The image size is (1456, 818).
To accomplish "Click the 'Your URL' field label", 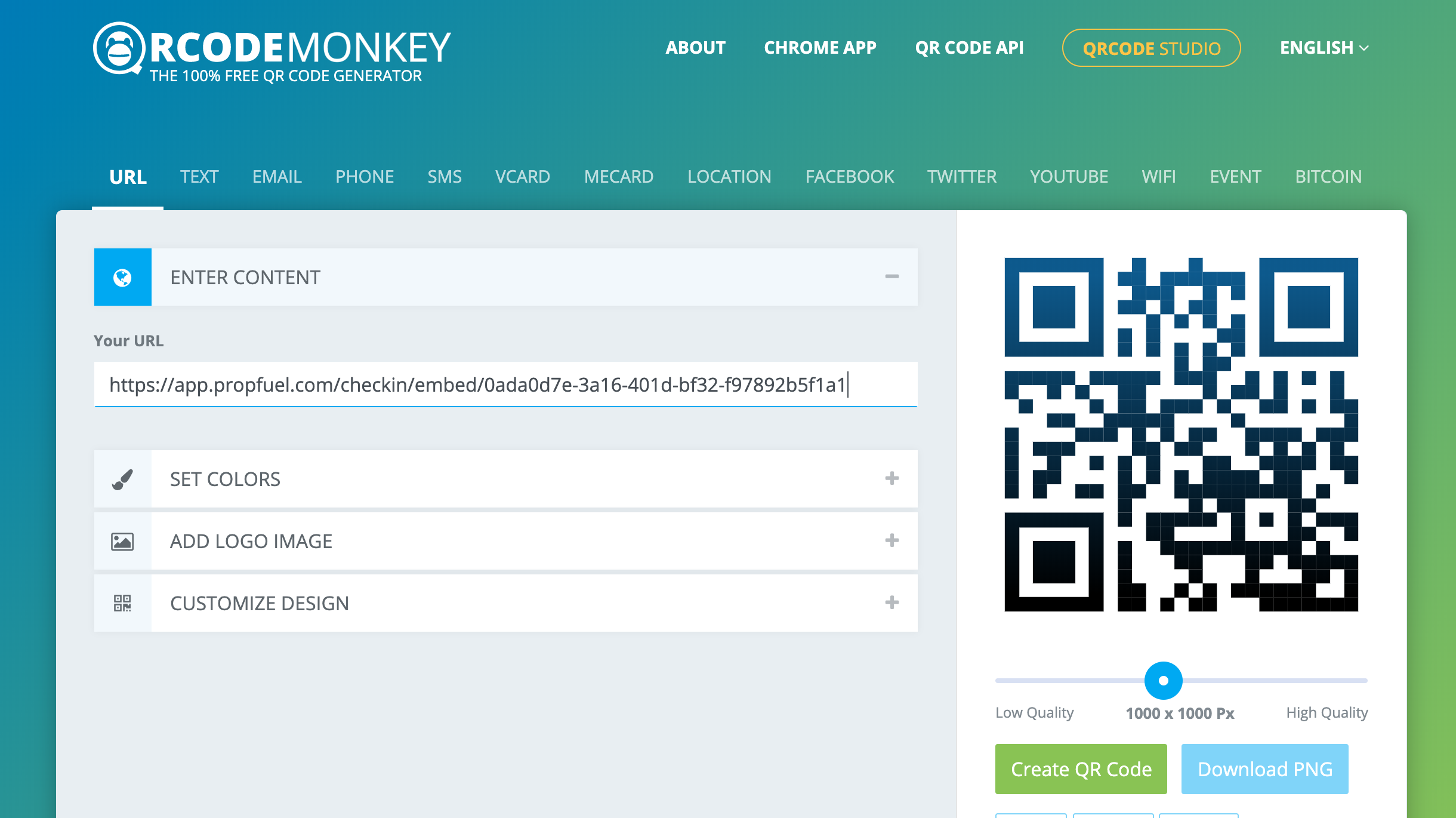I will point(128,340).
